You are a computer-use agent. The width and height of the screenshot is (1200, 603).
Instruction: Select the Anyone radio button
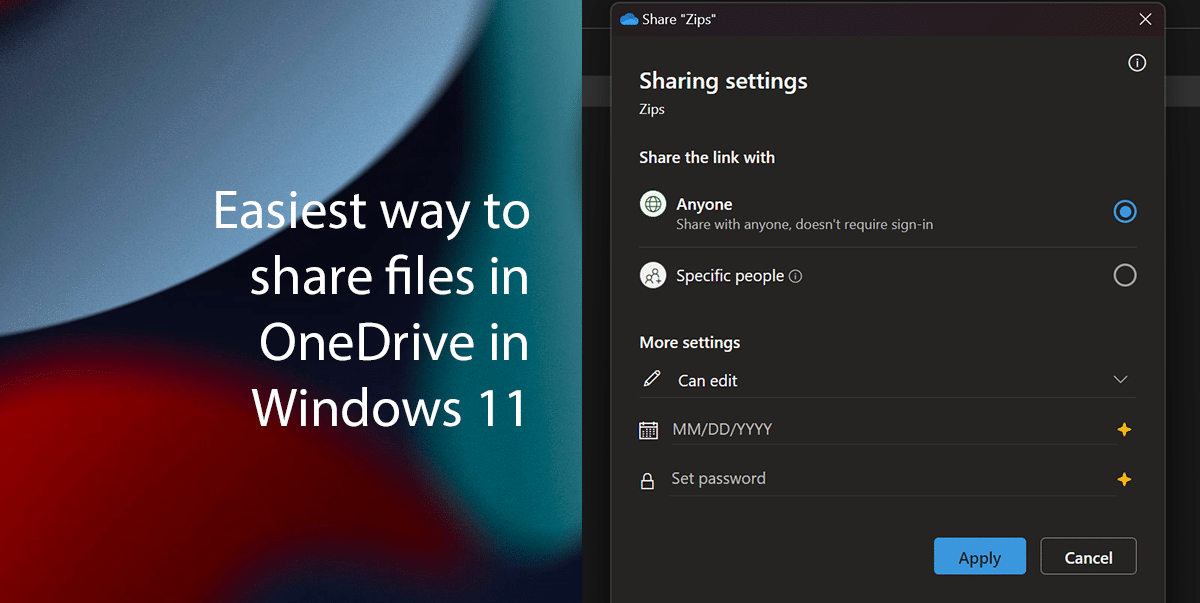click(1125, 211)
